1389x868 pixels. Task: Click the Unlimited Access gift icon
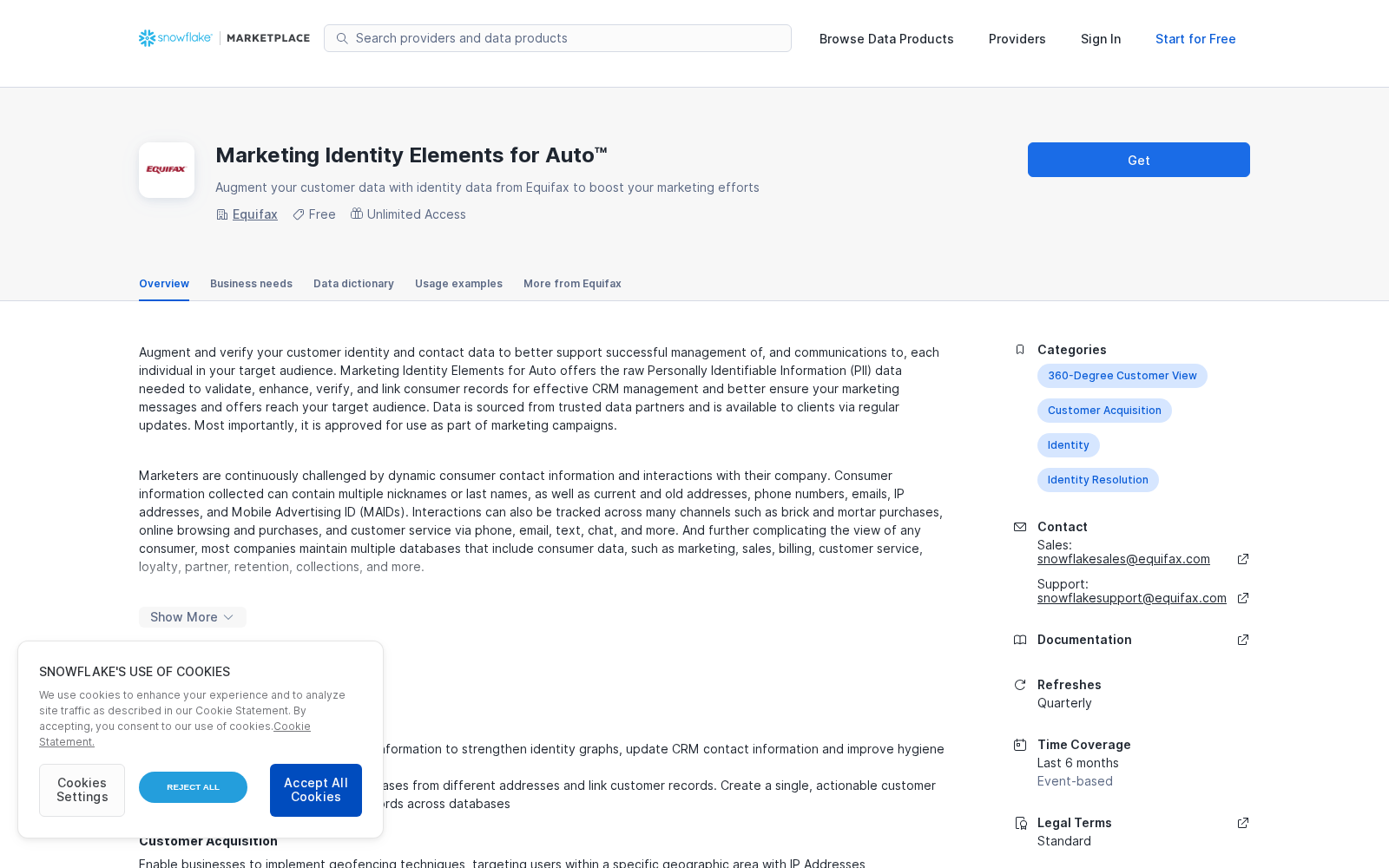[357, 214]
